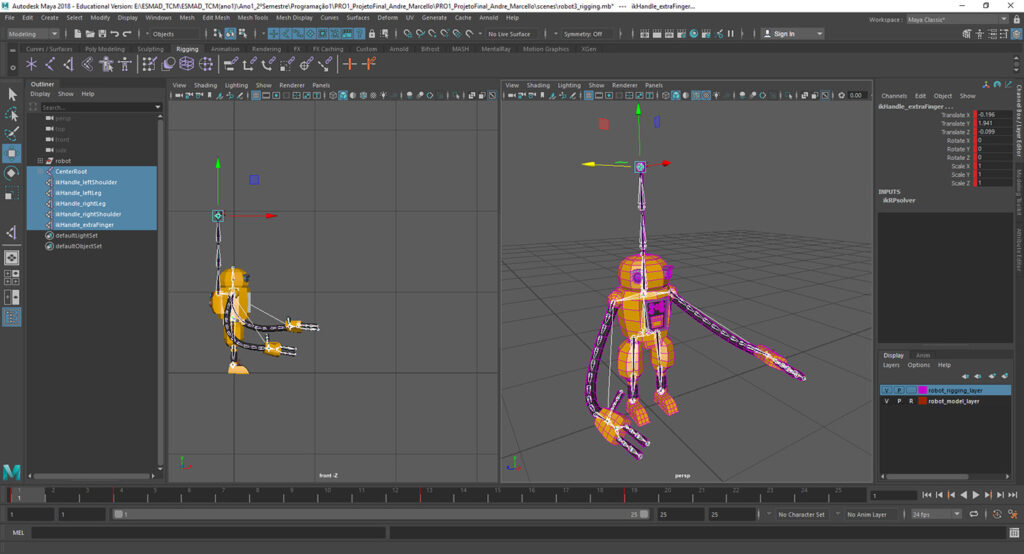The height and width of the screenshot is (554, 1024).
Task: Choose the Rotate tool in the toolbox
Action: 12,173
